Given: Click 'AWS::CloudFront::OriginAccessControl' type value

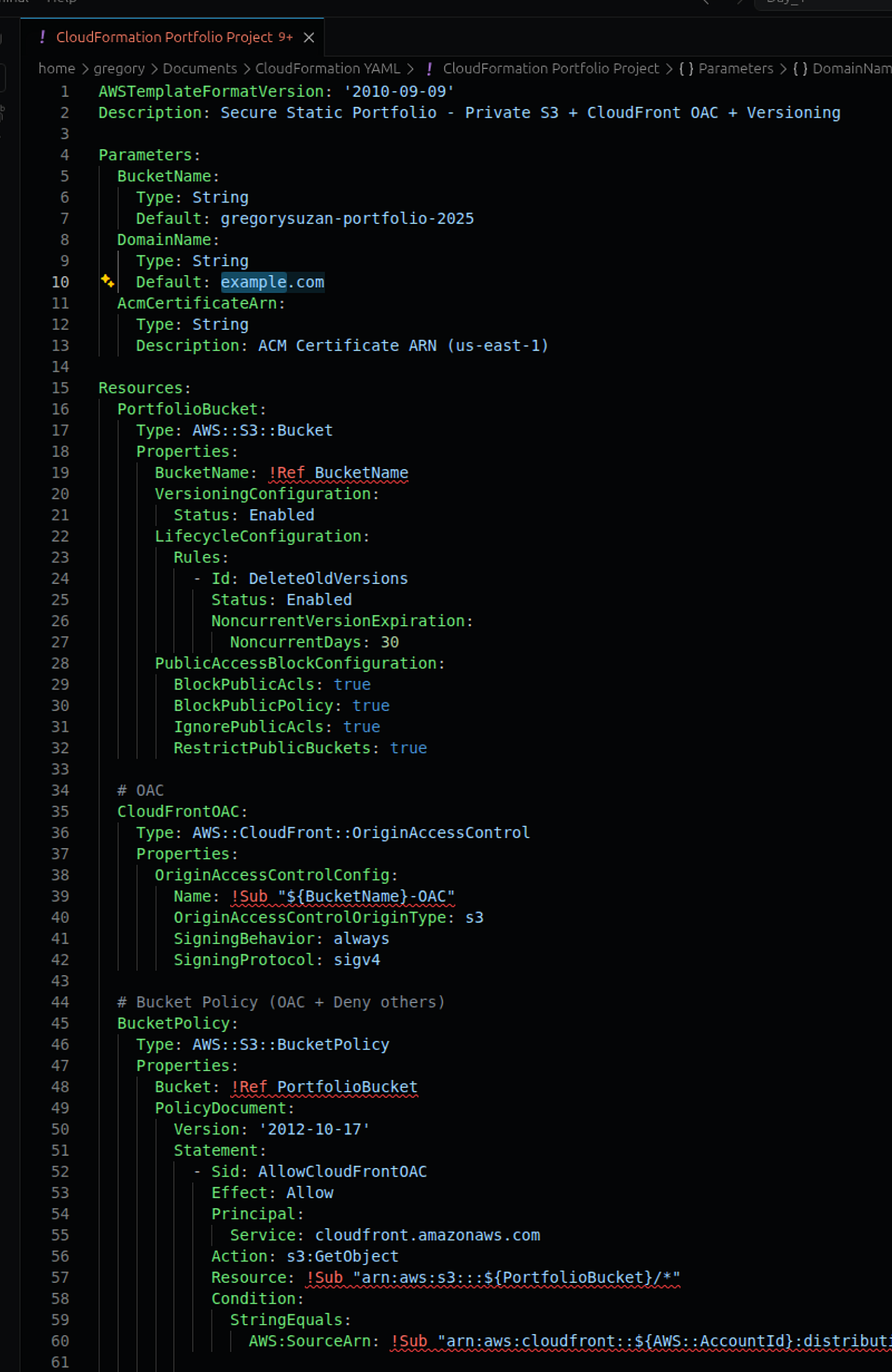Looking at the screenshot, I should click(x=361, y=833).
